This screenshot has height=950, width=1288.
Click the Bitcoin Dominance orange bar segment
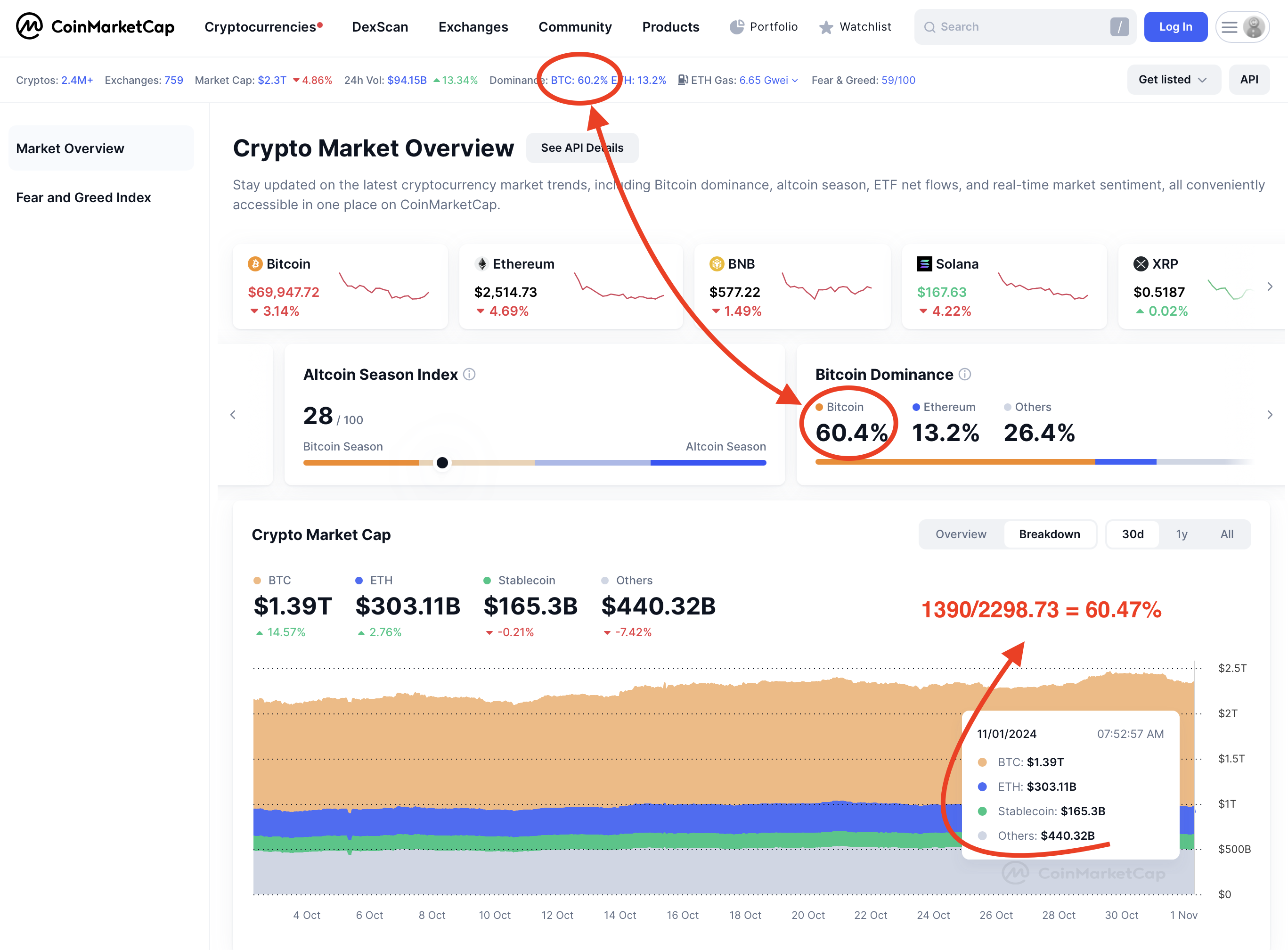coord(955,462)
